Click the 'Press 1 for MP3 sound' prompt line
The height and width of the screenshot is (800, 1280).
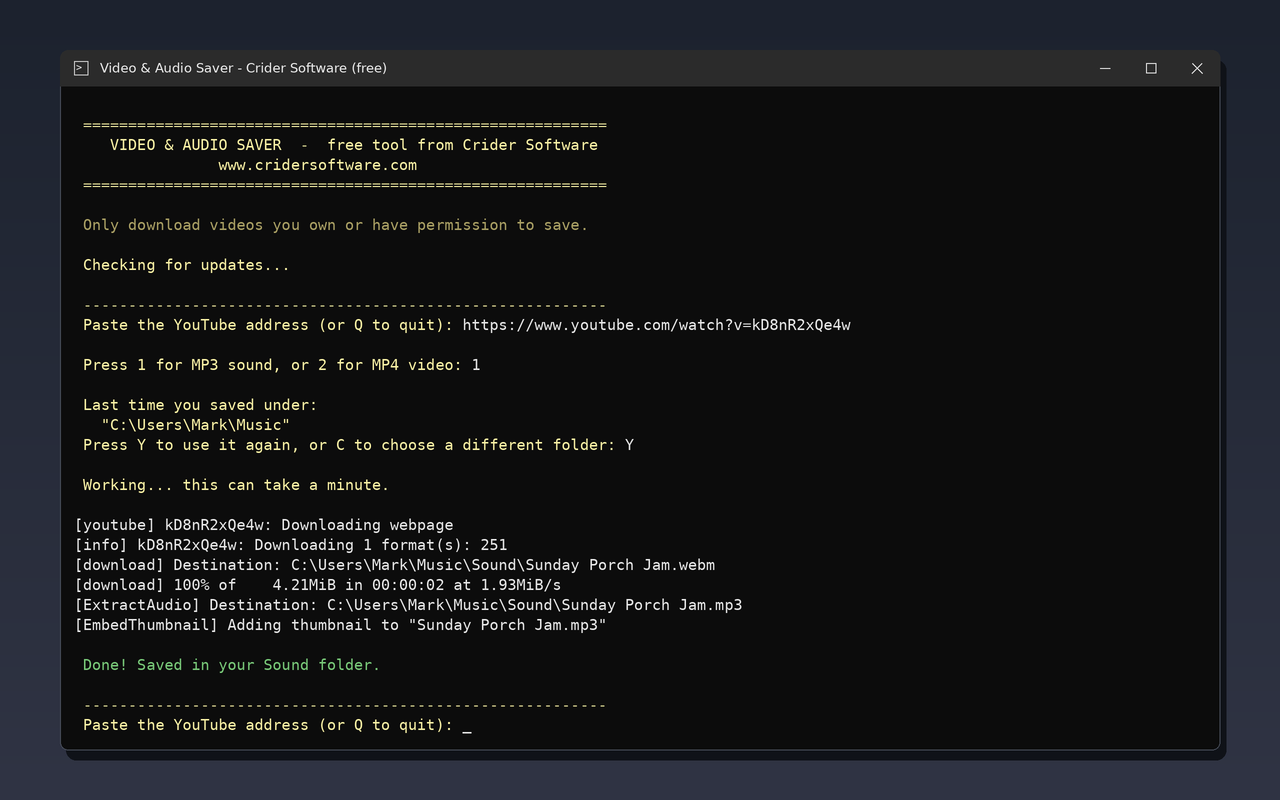(281, 365)
